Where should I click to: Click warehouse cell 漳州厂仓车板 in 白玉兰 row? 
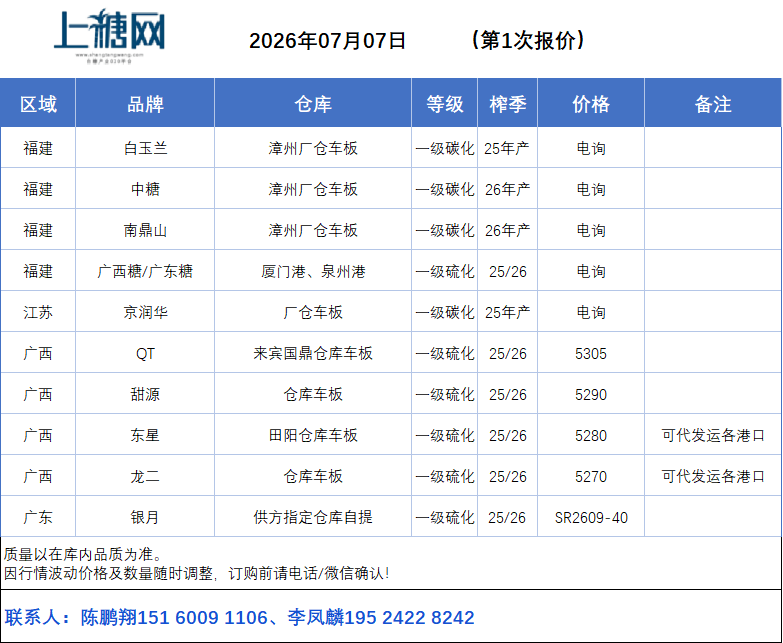[313, 148]
